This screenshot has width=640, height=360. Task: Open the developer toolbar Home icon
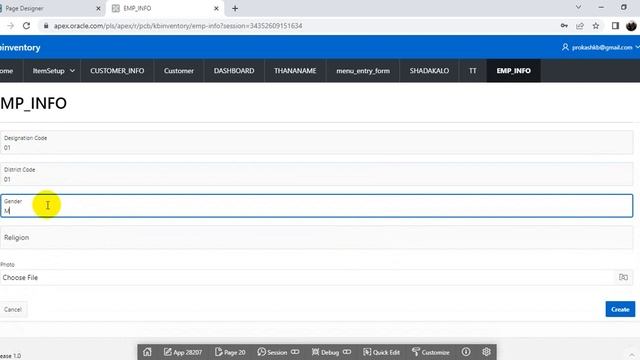[147, 352]
